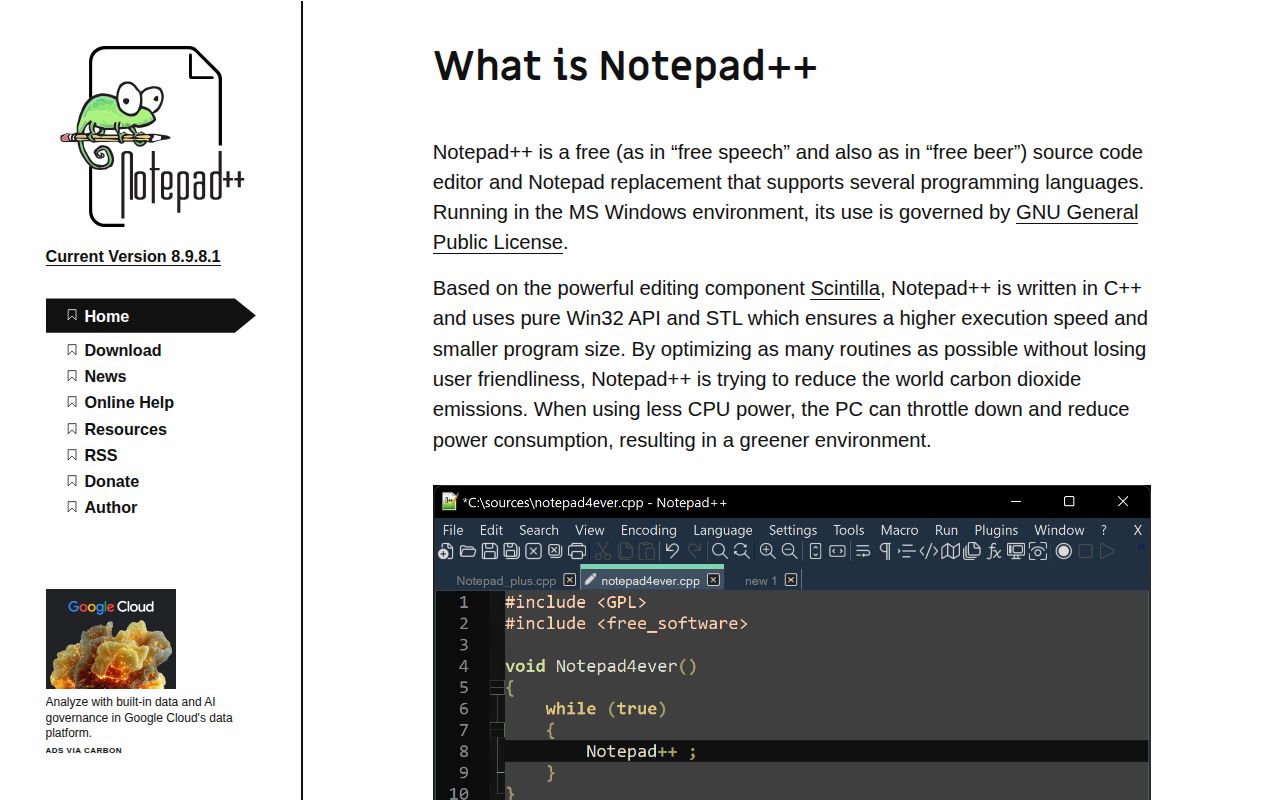Viewport: 1280px width, 800px height.
Task: Toggle the indent guide icon
Action: point(906,551)
